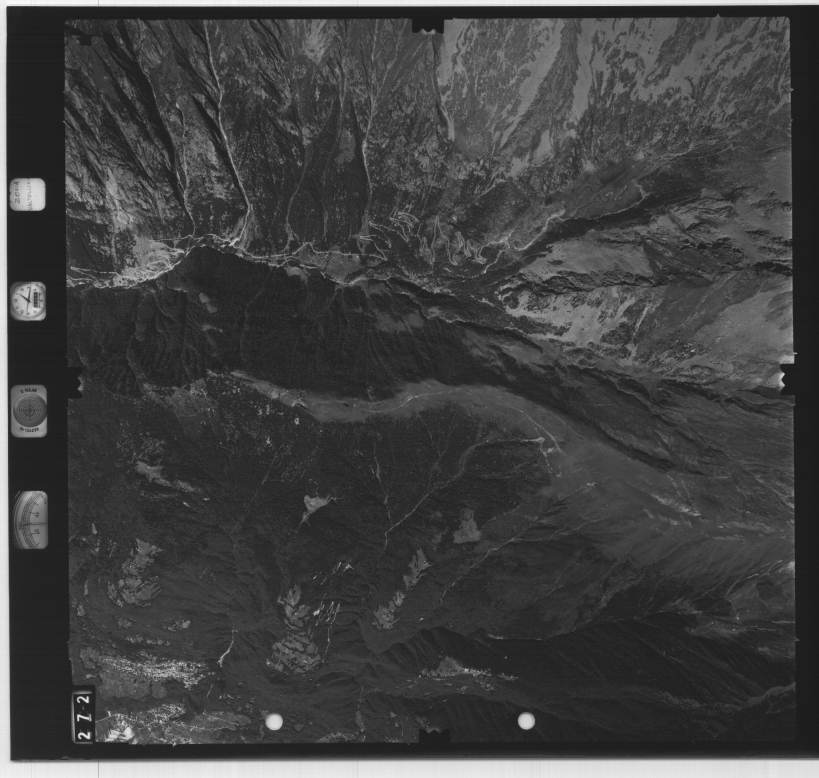Select the top-edge fiducial notch
This screenshot has height=778, width=819.
pos(427,26)
